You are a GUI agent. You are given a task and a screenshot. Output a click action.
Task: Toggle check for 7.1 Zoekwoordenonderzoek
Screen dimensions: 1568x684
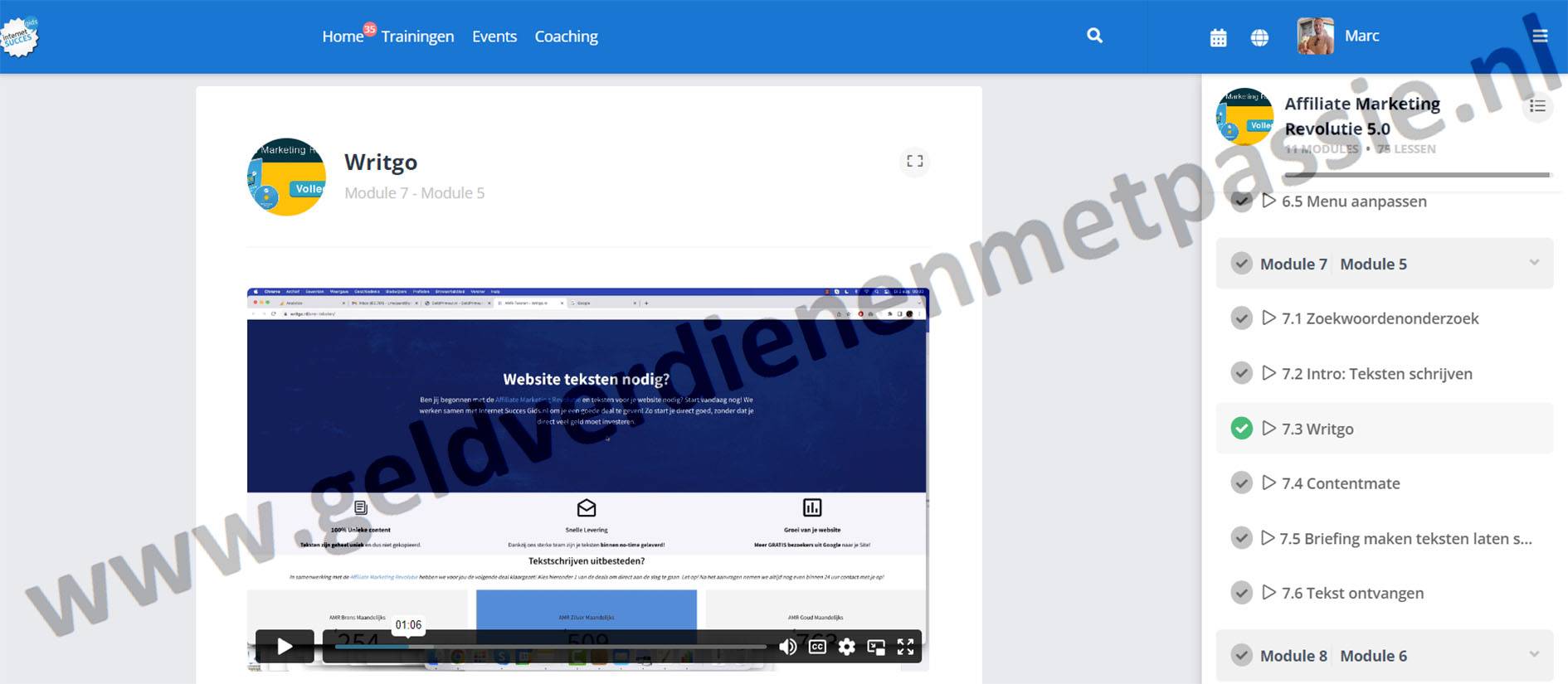point(1241,318)
